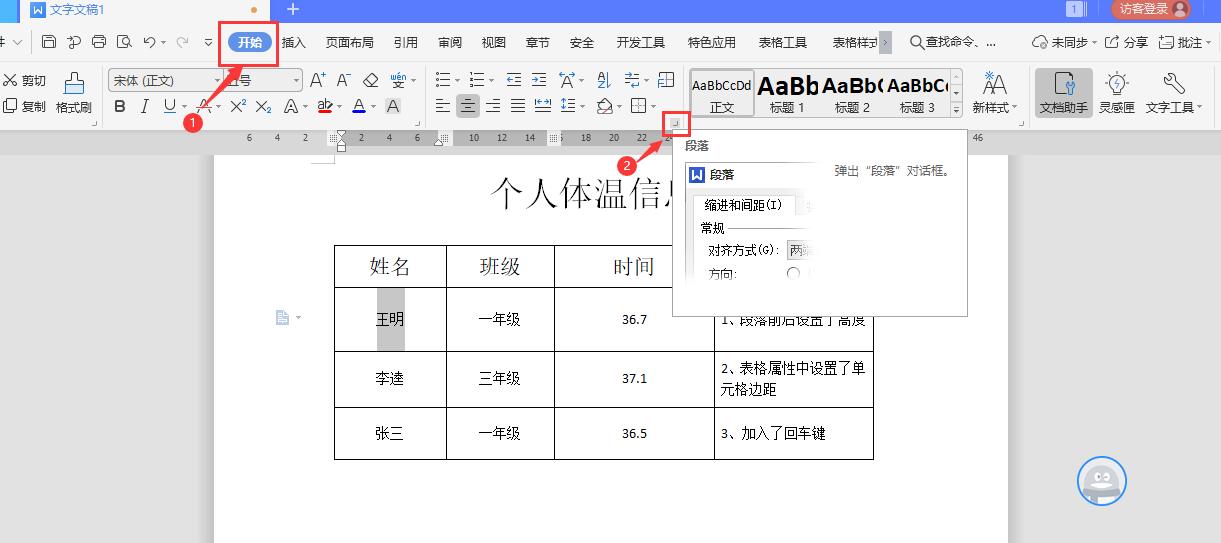The image size is (1221, 543).
Task: Click 分享 share button
Action: pyautogui.click(x=1126, y=42)
